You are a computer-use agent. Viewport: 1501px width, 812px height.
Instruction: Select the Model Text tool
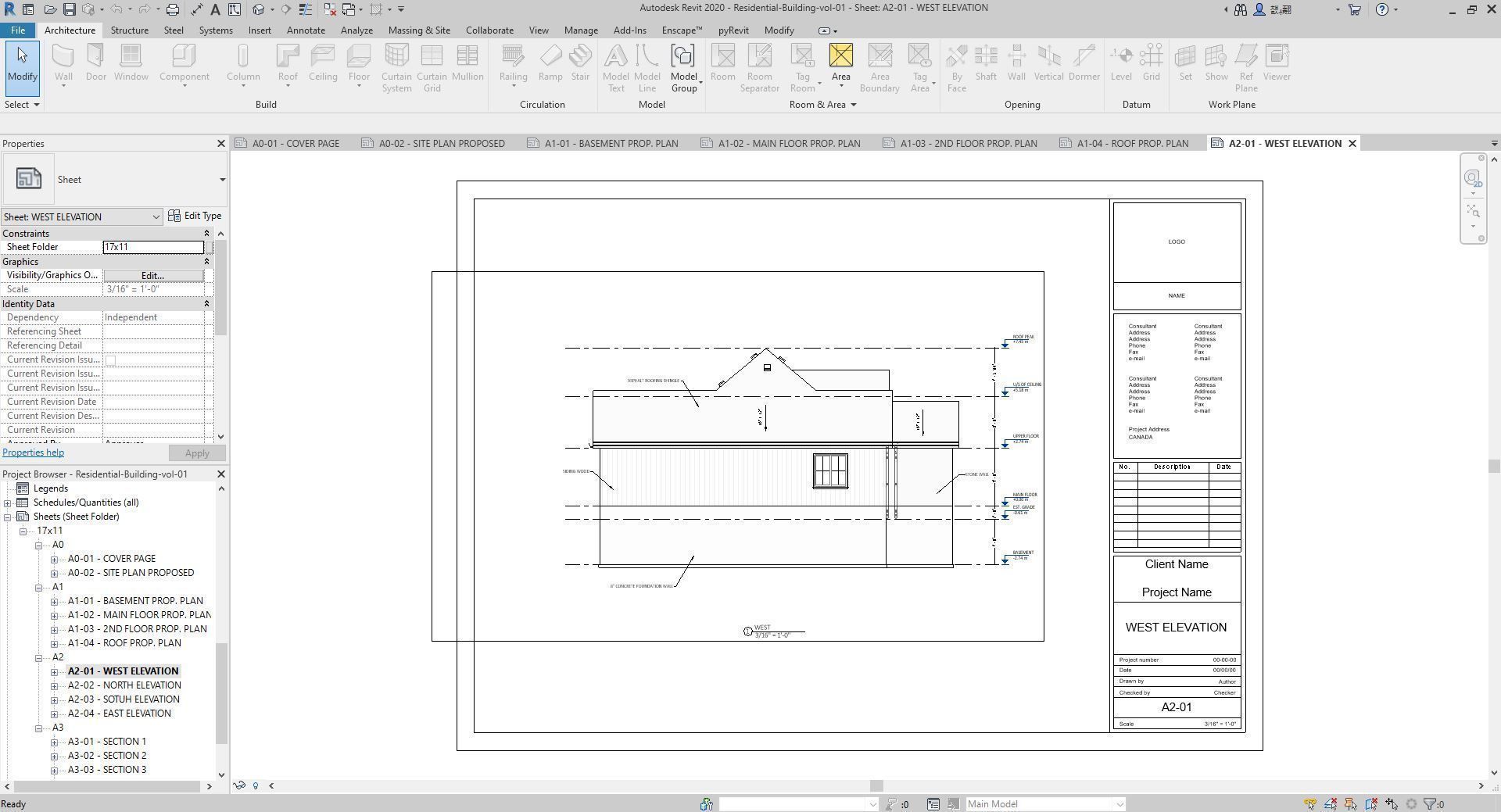pyautogui.click(x=616, y=68)
